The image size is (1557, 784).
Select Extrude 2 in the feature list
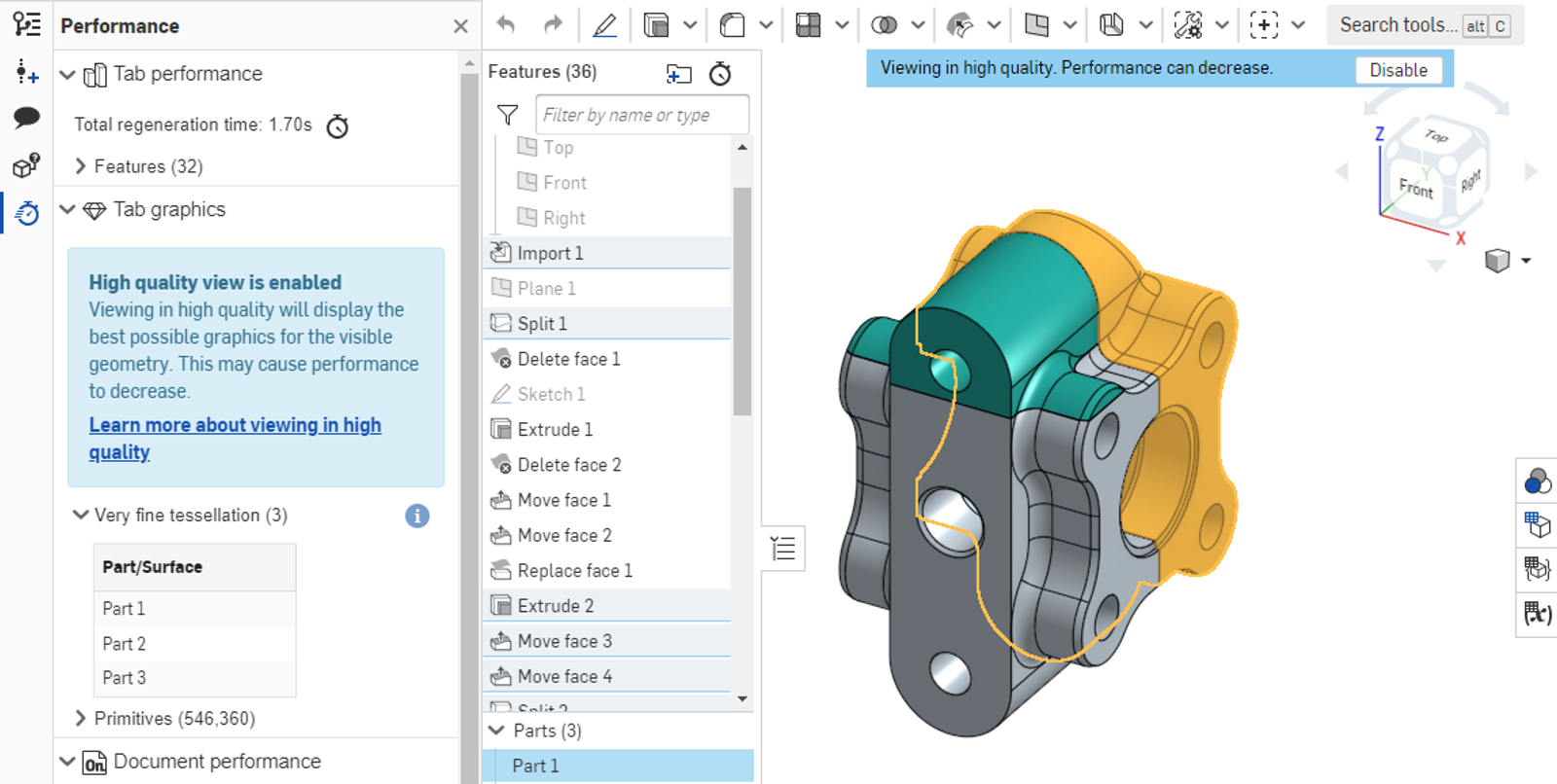point(555,606)
